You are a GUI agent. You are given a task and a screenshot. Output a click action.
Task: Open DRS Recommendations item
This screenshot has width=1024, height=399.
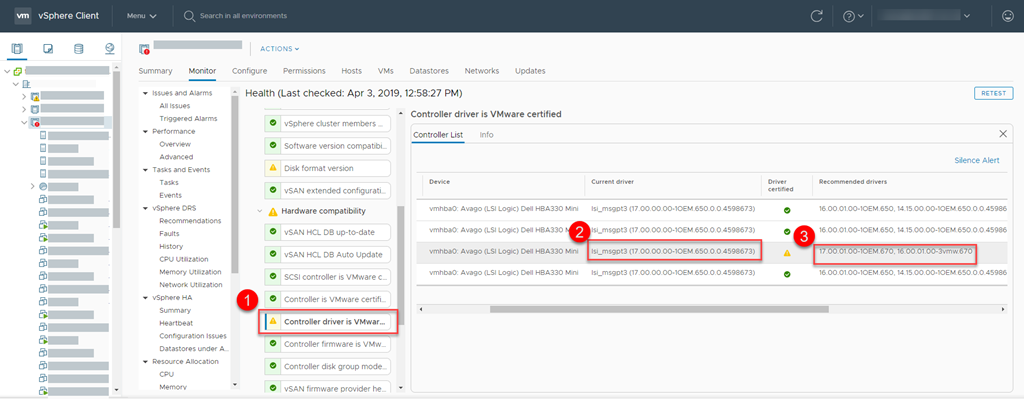point(189,221)
